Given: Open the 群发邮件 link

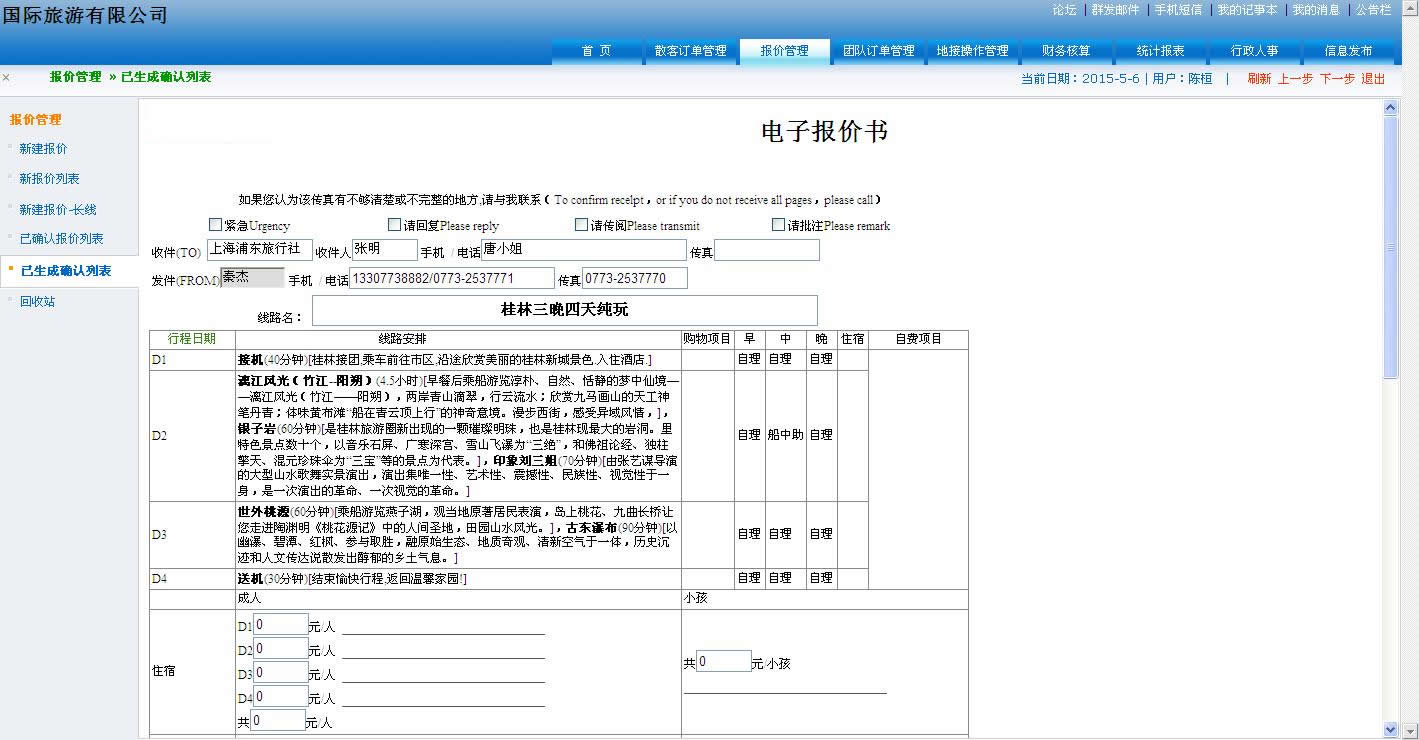Looking at the screenshot, I should coord(1115,10).
